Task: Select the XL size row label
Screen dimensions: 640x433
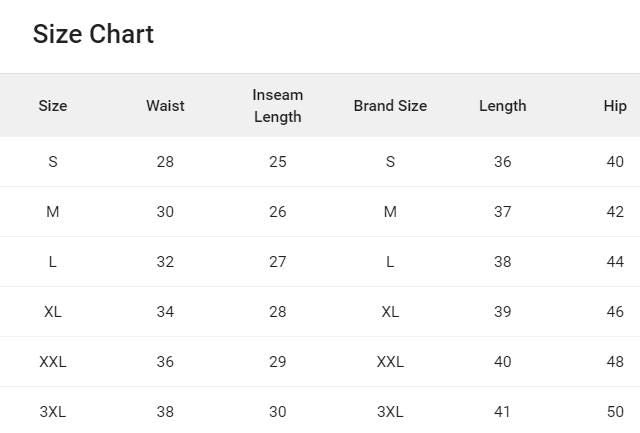Action: [x=53, y=312]
